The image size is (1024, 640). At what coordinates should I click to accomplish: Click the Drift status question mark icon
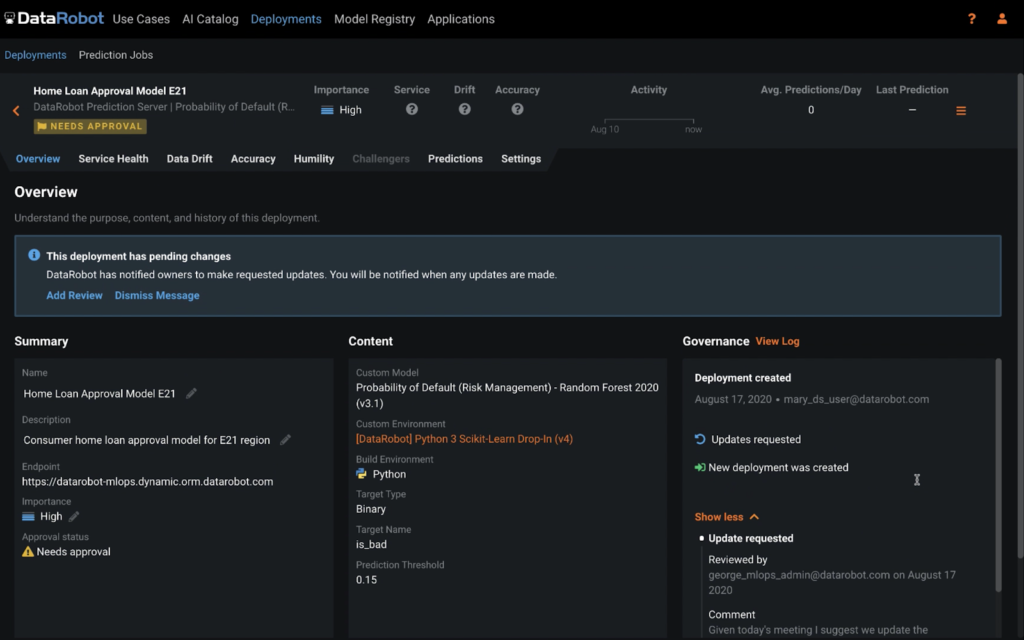463,110
